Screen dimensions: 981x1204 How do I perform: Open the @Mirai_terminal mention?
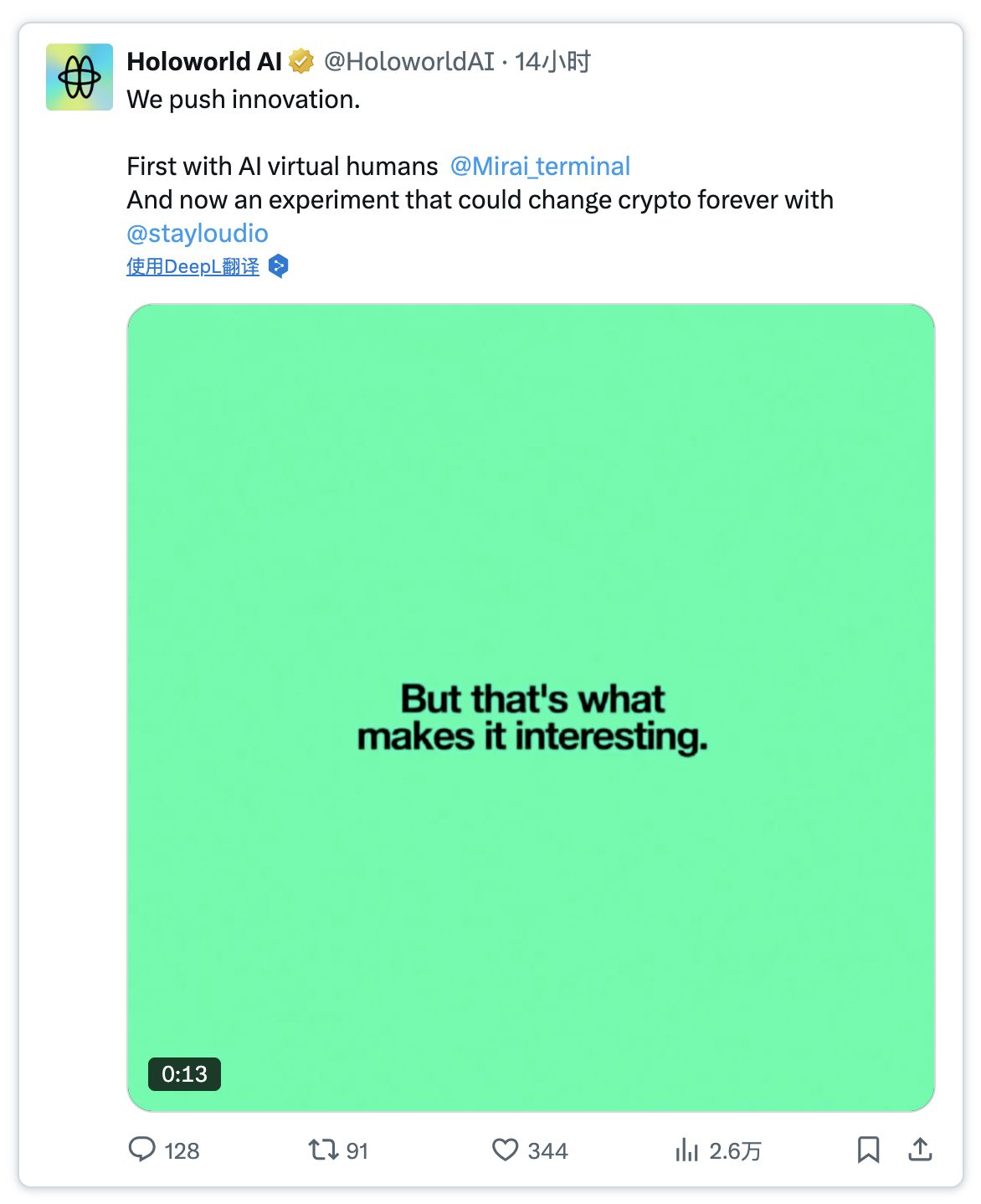(540, 166)
